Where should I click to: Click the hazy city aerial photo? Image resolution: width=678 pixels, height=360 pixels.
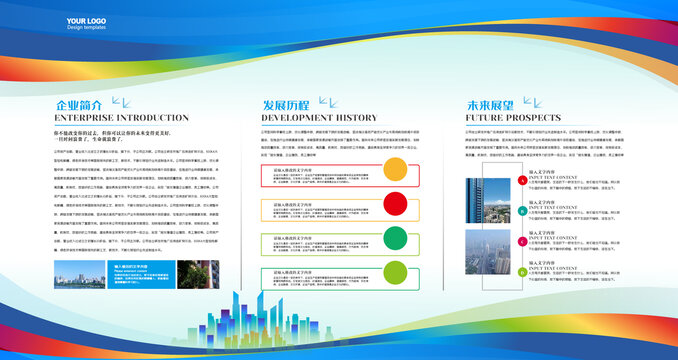point(488,252)
